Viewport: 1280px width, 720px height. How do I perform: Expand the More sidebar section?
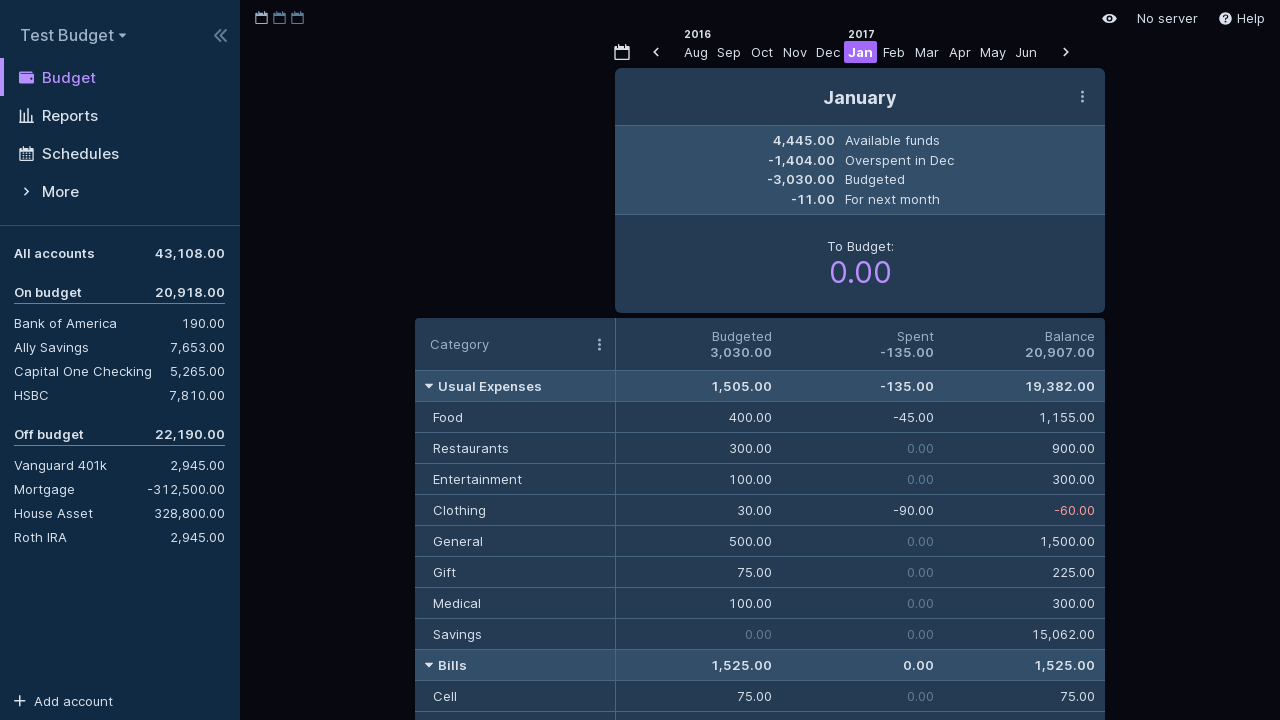click(60, 192)
